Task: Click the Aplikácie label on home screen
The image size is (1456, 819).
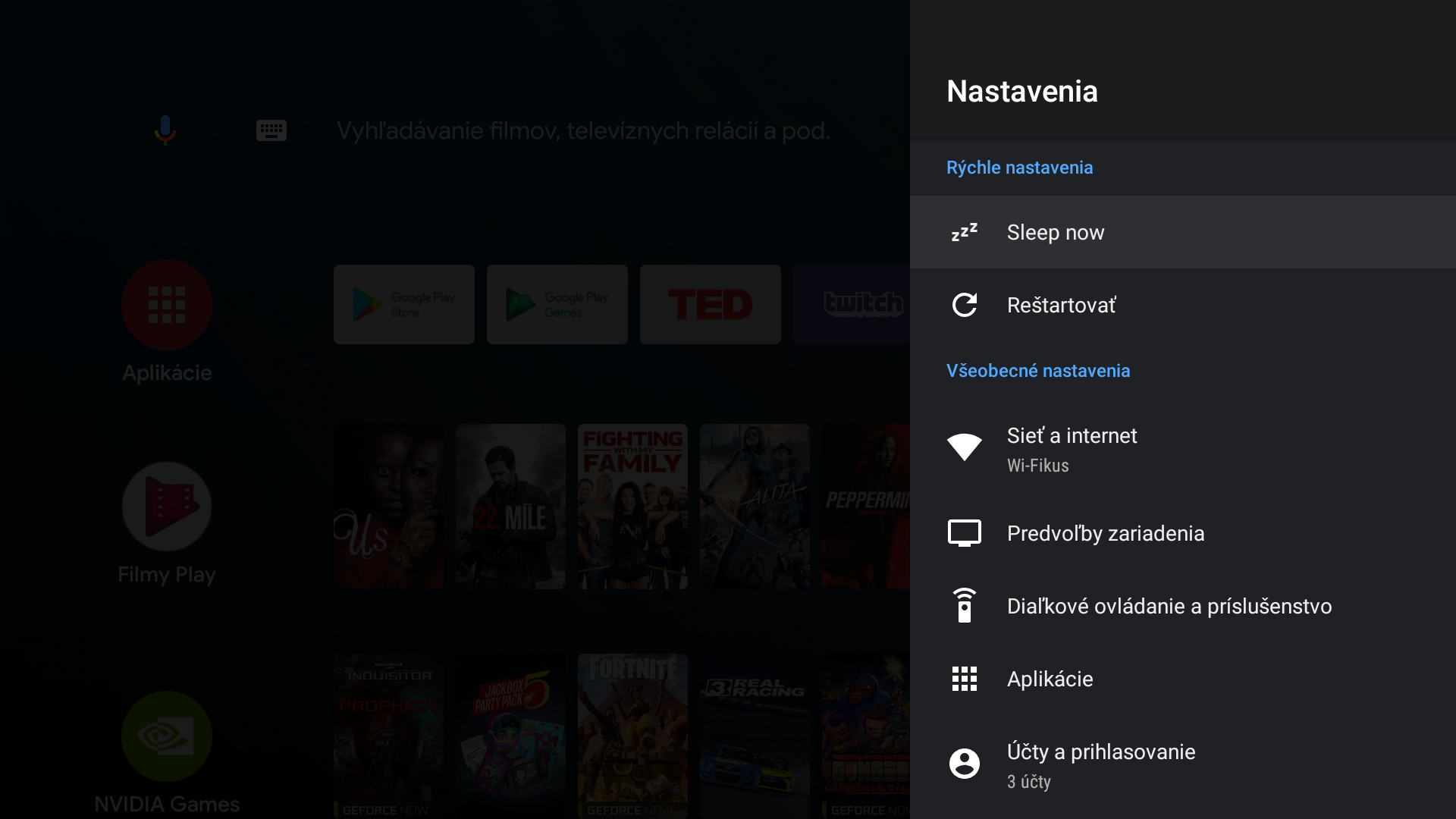Action: coord(167,373)
